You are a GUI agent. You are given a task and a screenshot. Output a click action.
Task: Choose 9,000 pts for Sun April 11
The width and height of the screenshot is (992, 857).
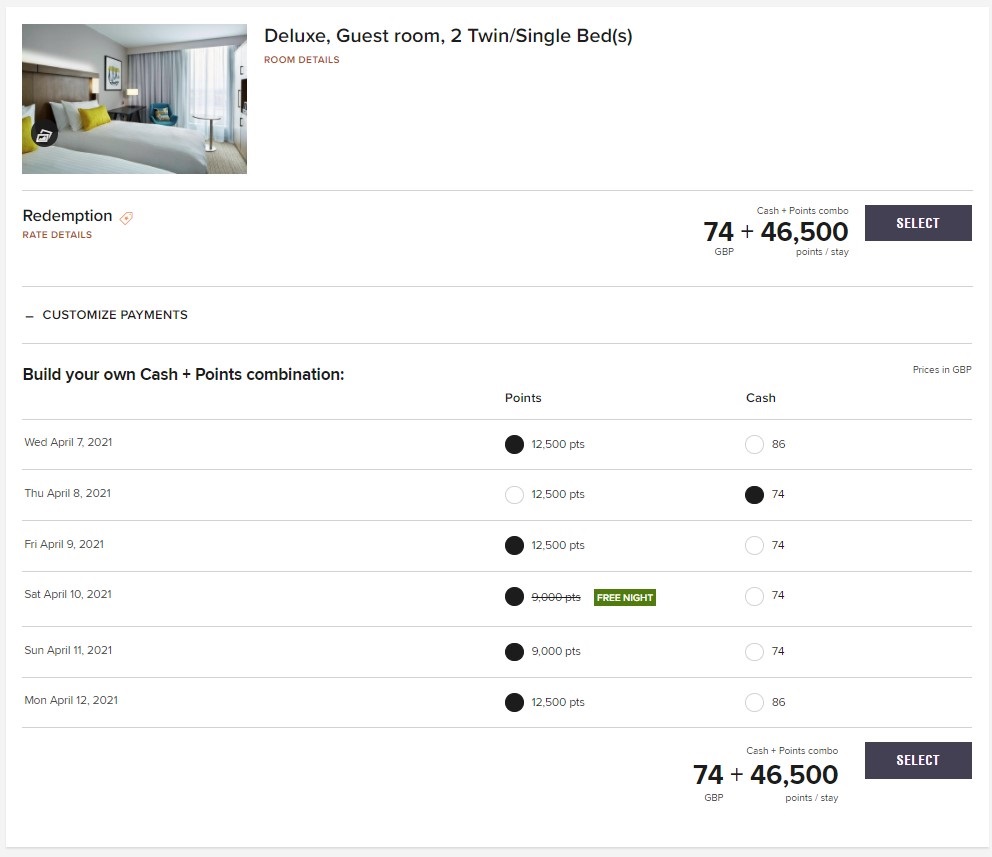[x=514, y=651]
